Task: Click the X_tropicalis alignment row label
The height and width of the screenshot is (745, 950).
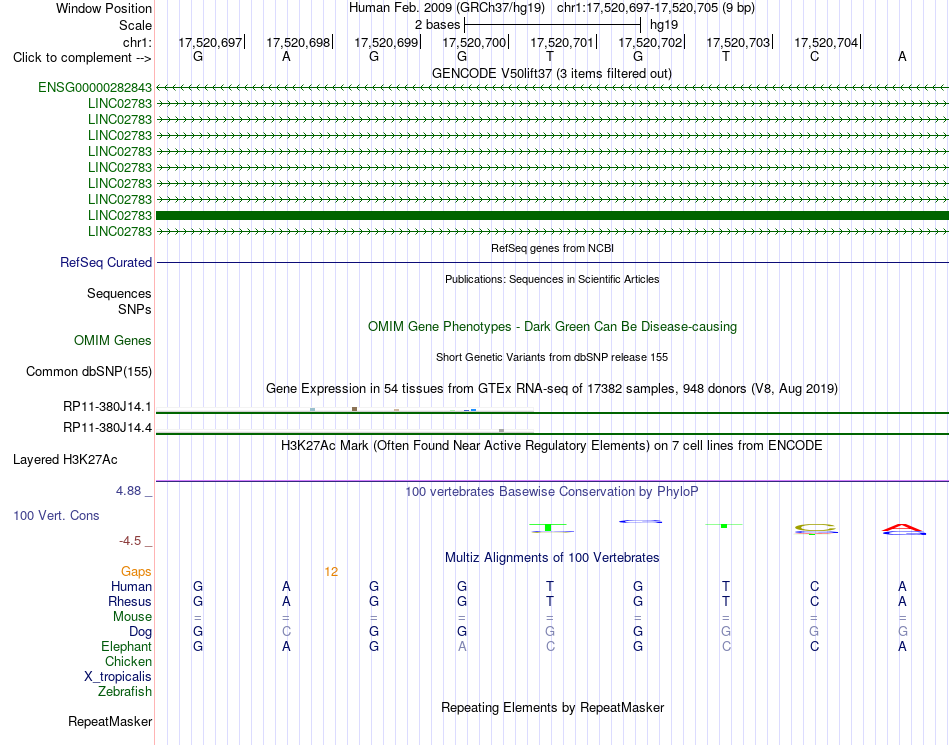Action: [x=118, y=677]
